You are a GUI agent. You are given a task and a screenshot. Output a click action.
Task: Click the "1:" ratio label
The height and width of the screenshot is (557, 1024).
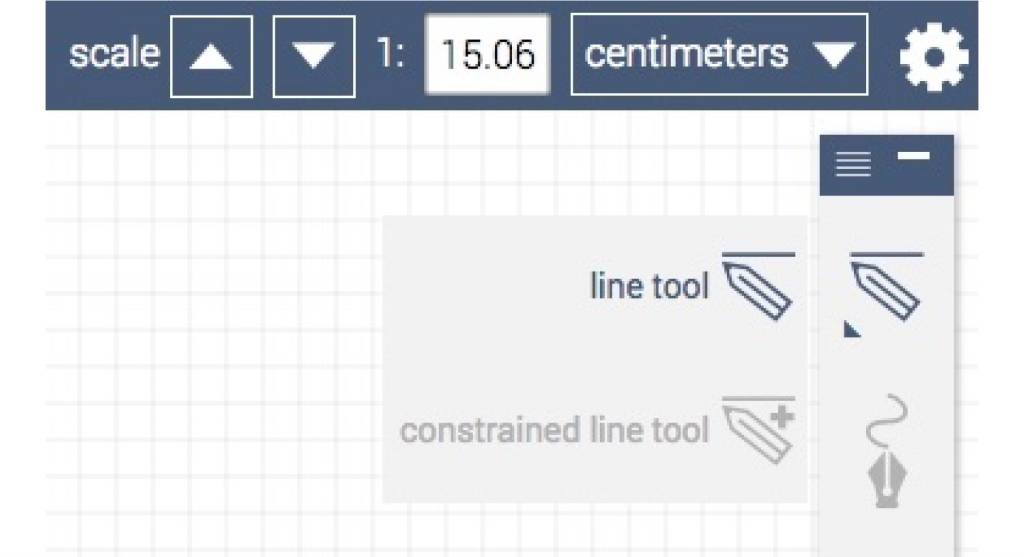[x=390, y=54]
